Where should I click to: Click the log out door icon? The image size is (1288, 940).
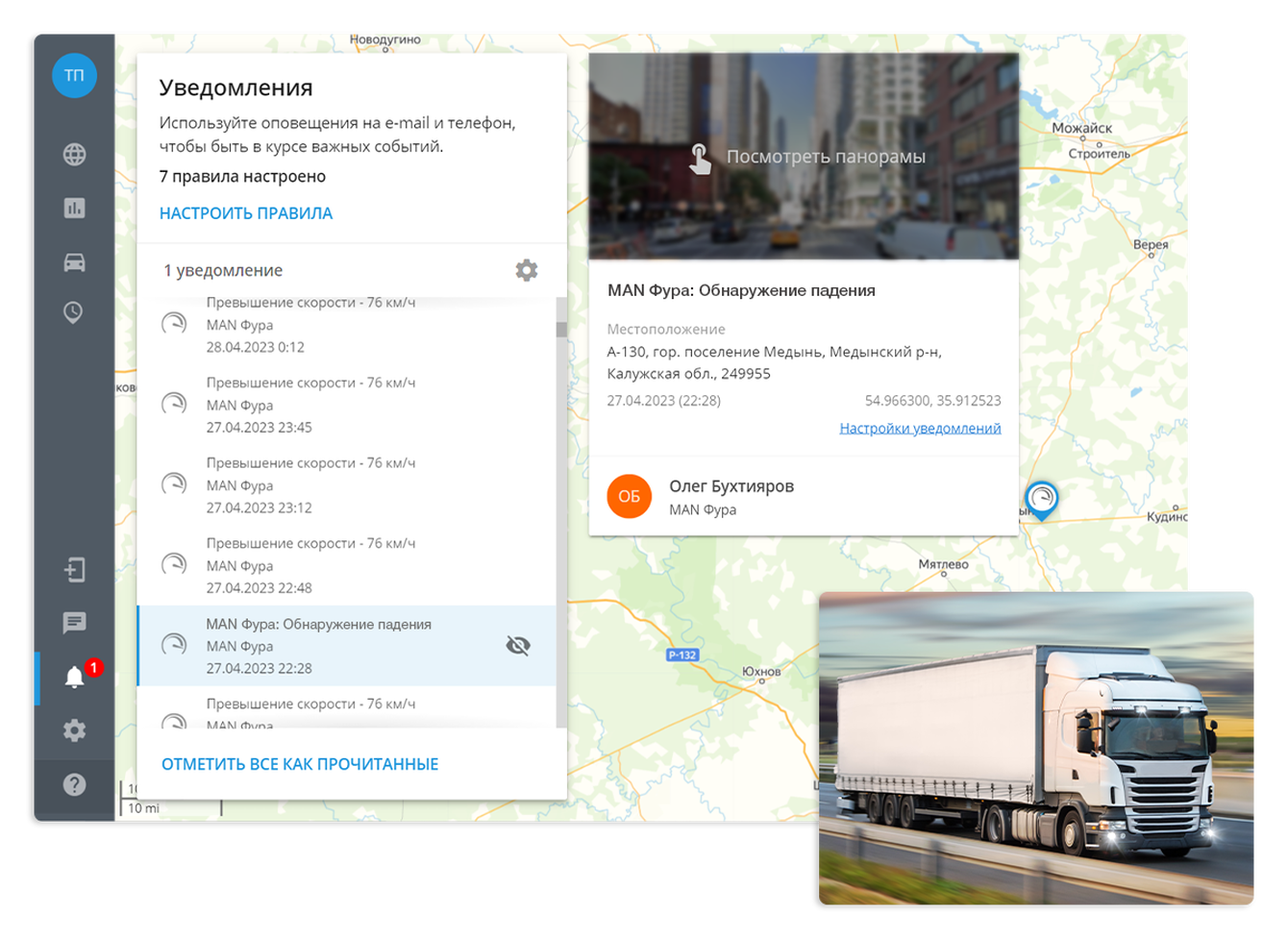click(x=74, y=570)
